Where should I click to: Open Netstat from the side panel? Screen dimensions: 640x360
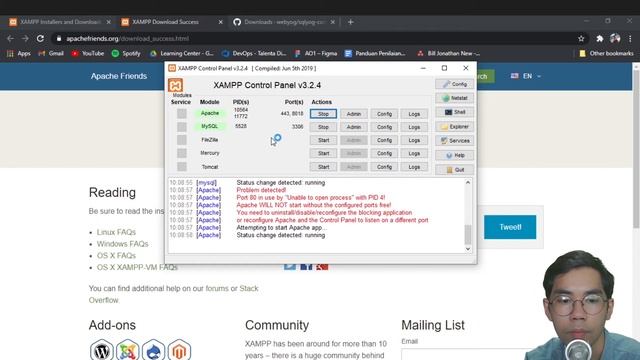coord(454,98)
